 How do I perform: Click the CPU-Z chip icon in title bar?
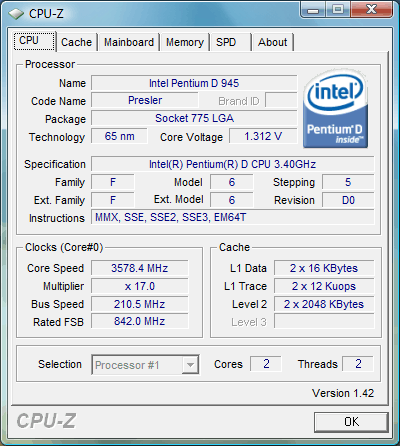[x=16, y=14]
